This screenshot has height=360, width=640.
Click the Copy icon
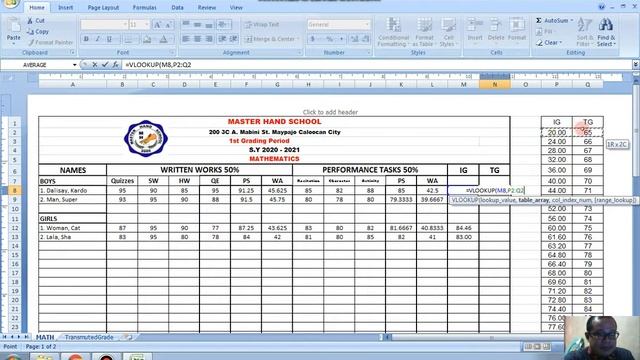30,31
